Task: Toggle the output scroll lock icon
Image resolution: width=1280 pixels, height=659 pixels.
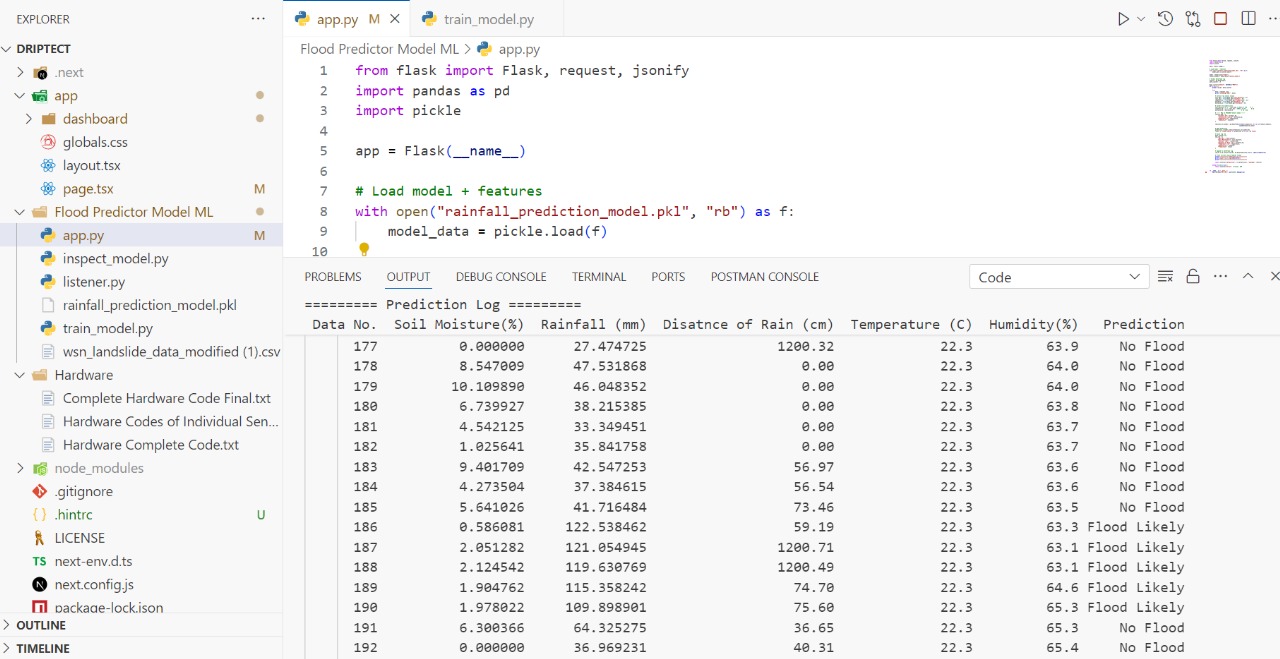Action: point(1192,277)
